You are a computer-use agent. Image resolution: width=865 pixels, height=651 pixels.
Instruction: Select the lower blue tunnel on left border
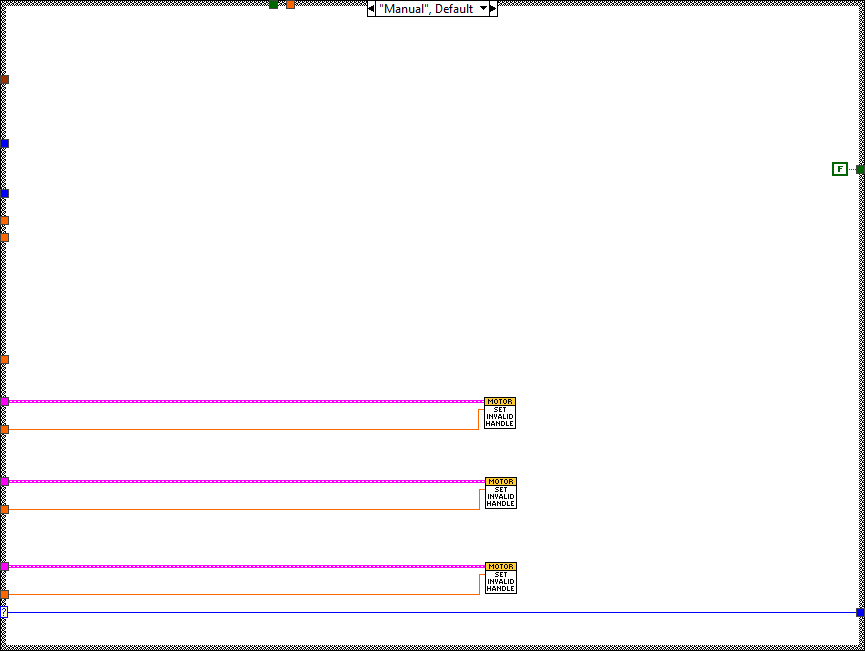[4, 193]
